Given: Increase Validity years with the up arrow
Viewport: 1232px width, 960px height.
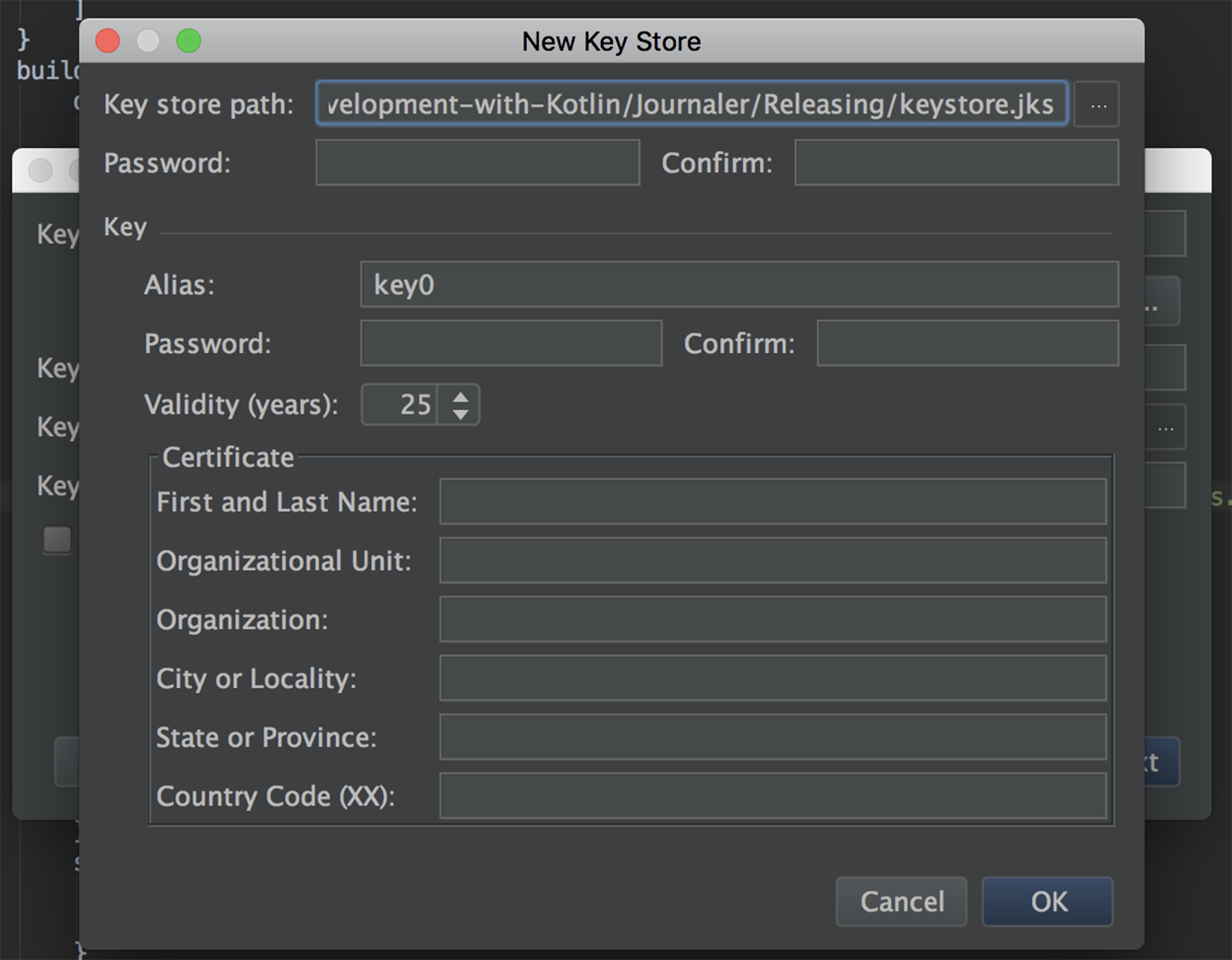Looking at the screenshot, I should point(461,396).
